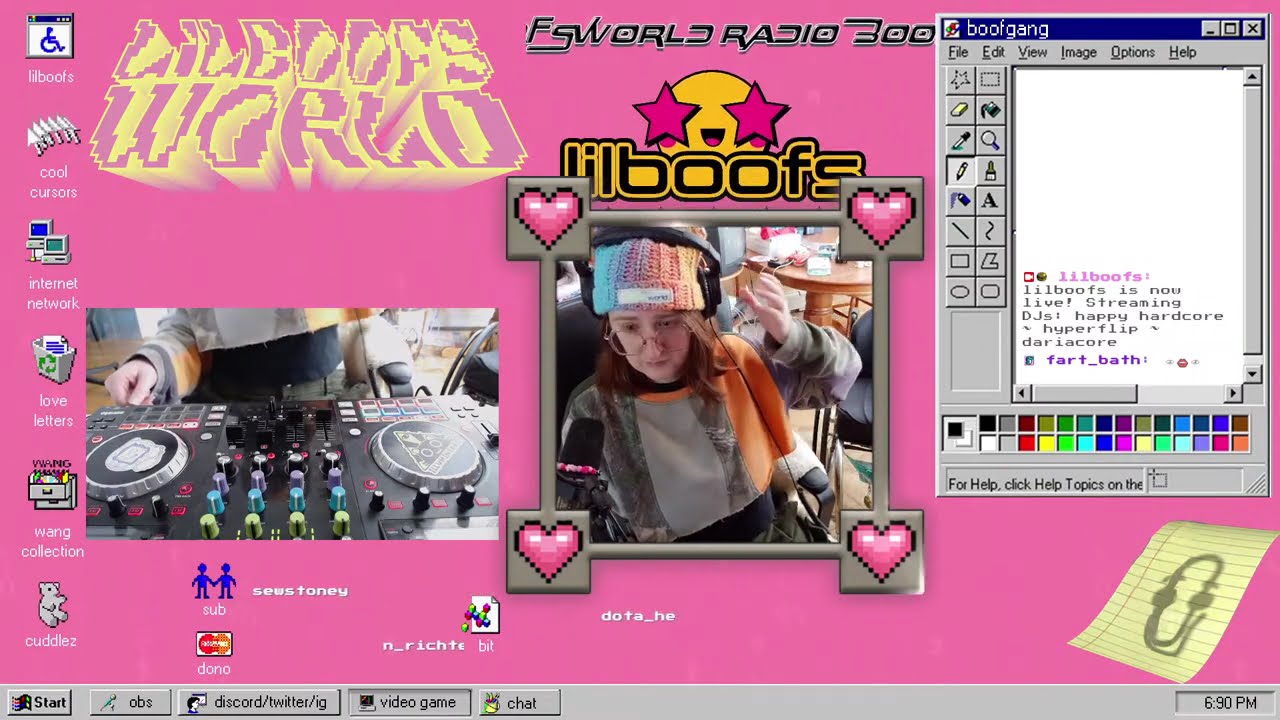
Task: Click the Start button
Action: pos(41,703)
